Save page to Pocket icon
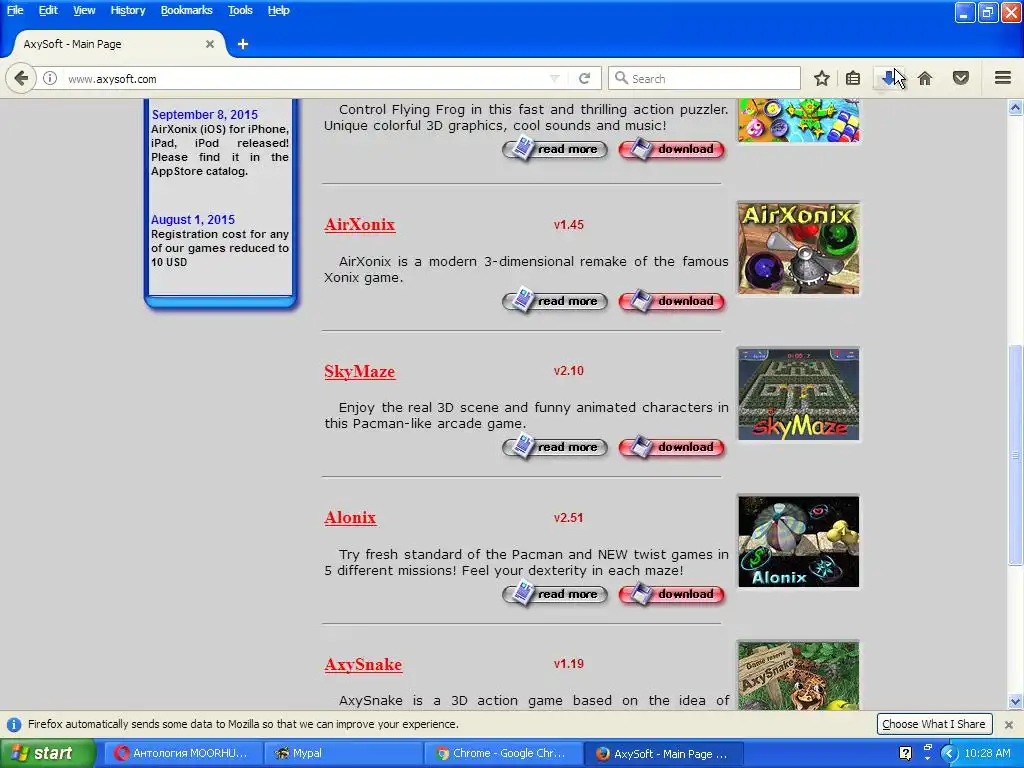1024x768 pixels. pyautogui.click(x=961, y=78)
